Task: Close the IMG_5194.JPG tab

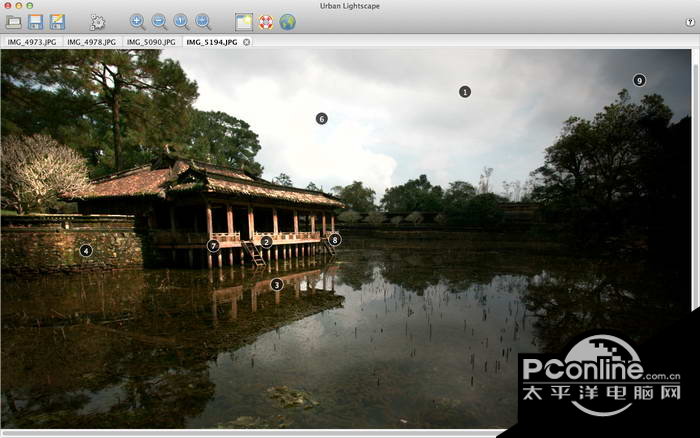Action: pyautogui.click(x=246, y=42)
